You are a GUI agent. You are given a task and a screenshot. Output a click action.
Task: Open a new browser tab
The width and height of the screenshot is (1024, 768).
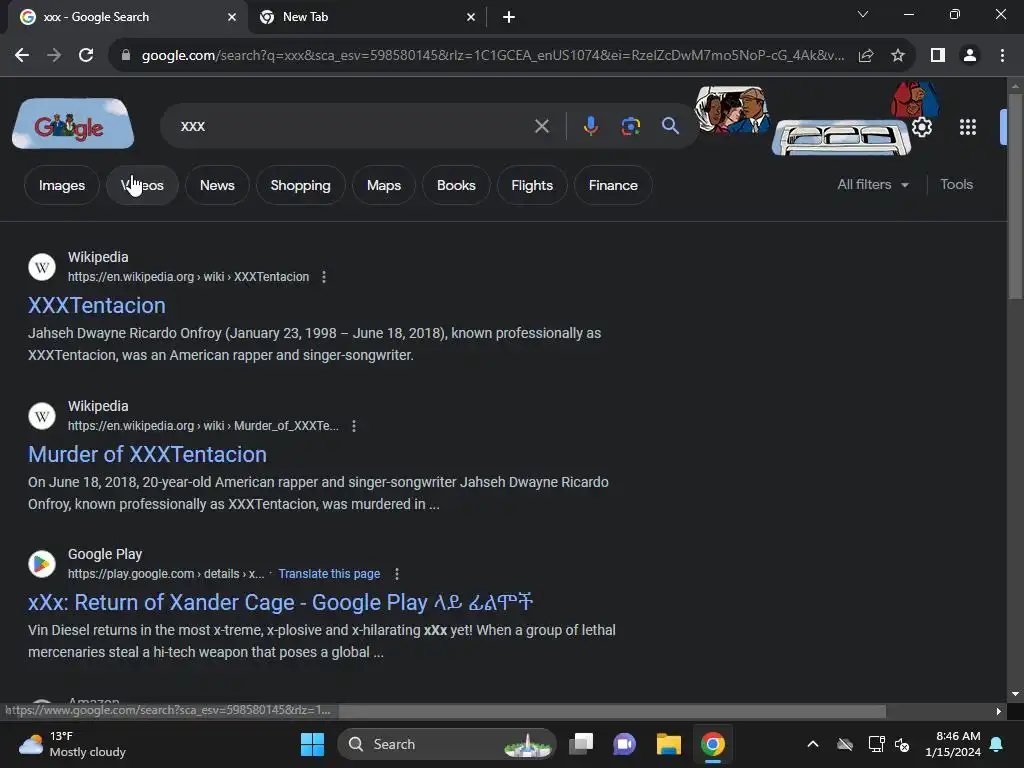(509, 17)
